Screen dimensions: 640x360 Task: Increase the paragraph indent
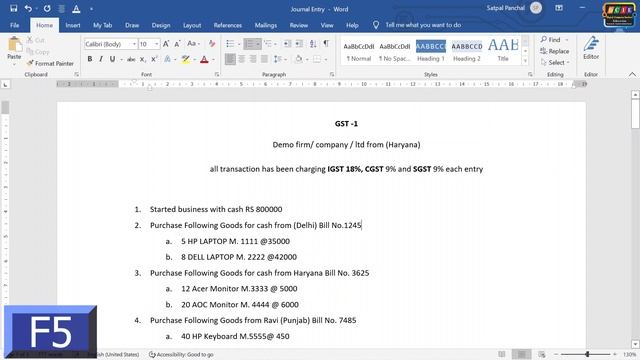click(x=299, y=44)
